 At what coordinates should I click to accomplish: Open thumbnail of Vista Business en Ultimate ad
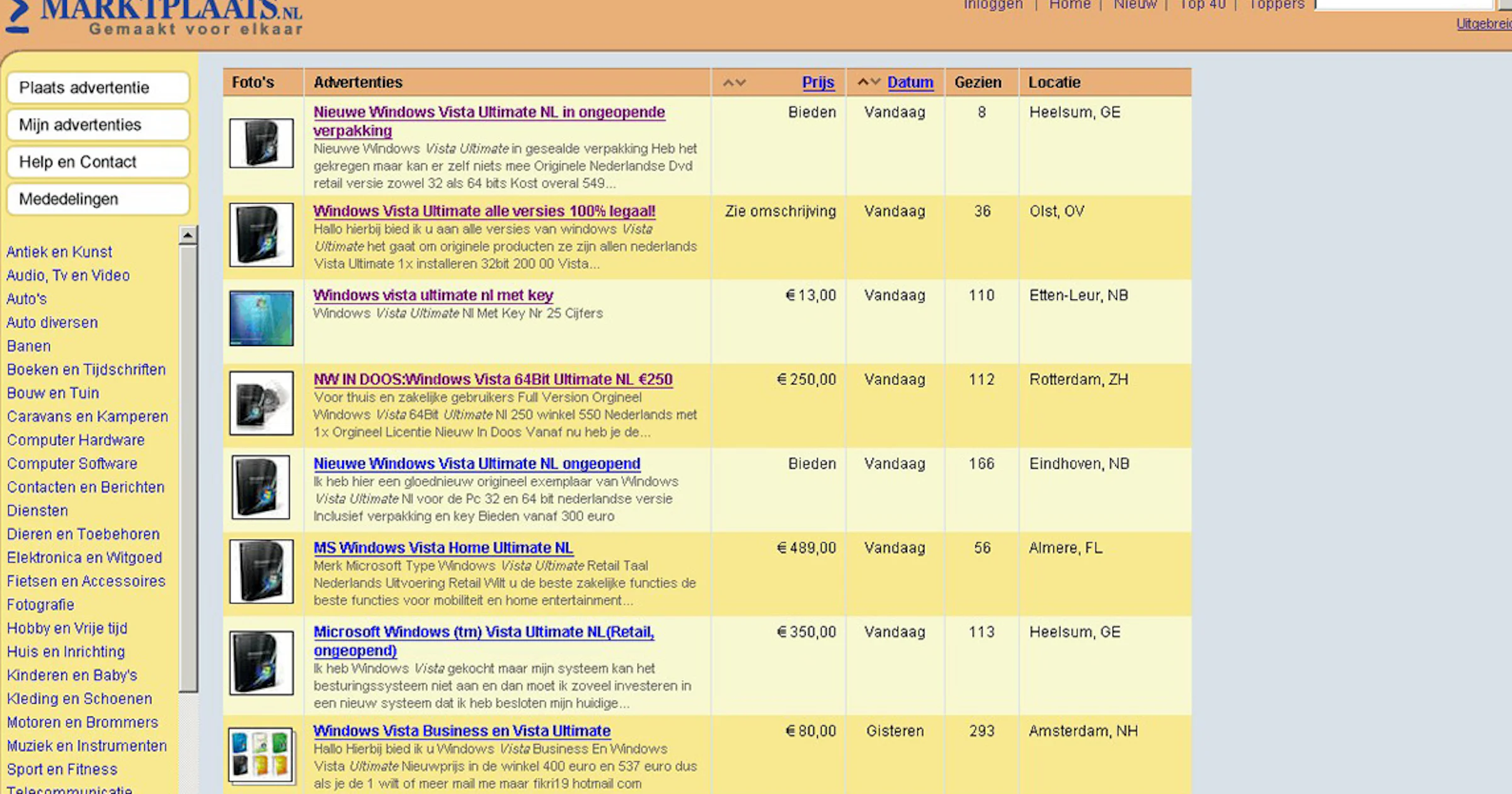261,756
